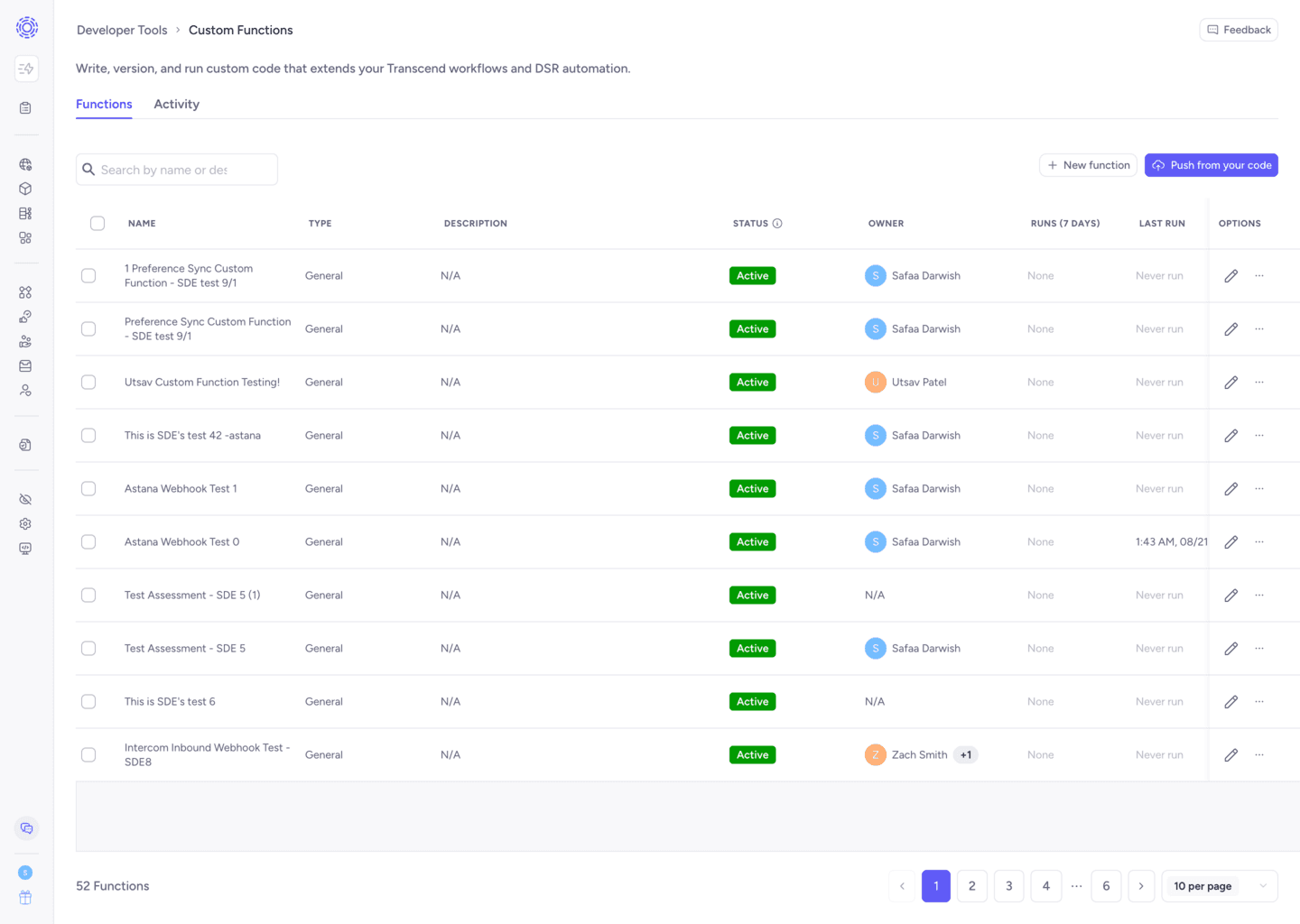The image size is (1300, 924).
Task: Tick the Astana Webhook Test 0 checkbox
Action: 88,542
